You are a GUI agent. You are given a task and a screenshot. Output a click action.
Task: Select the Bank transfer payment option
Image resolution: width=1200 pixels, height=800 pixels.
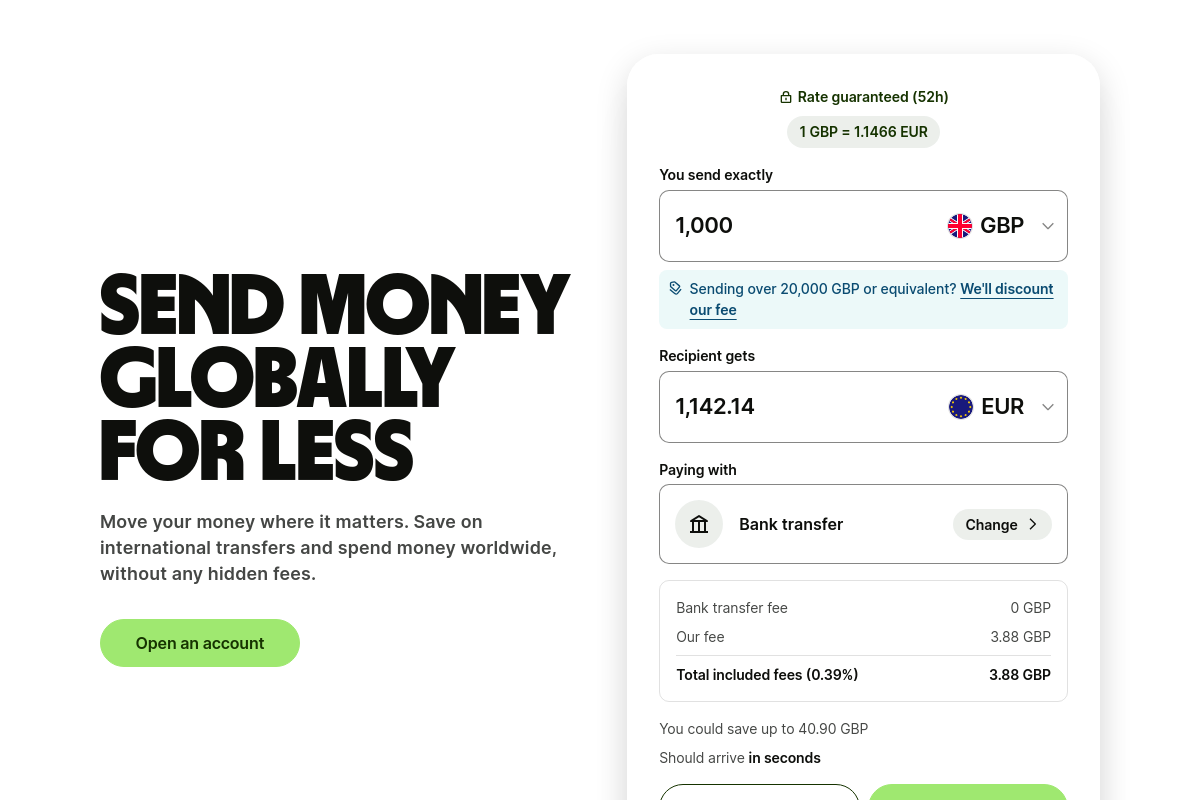click(x=791, y=524)
